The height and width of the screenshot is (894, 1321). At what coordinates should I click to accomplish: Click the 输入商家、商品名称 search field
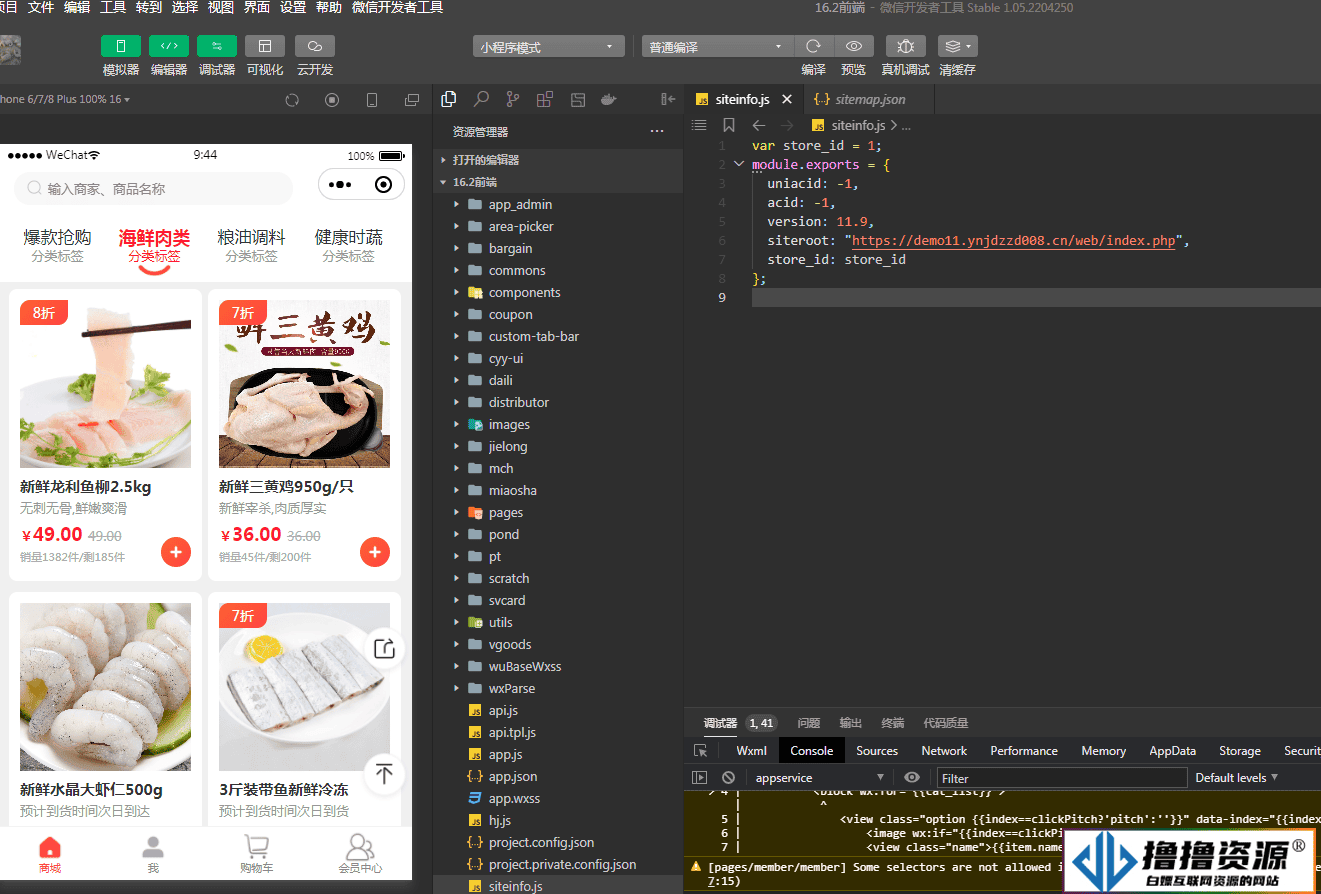(x=154, y=188)
